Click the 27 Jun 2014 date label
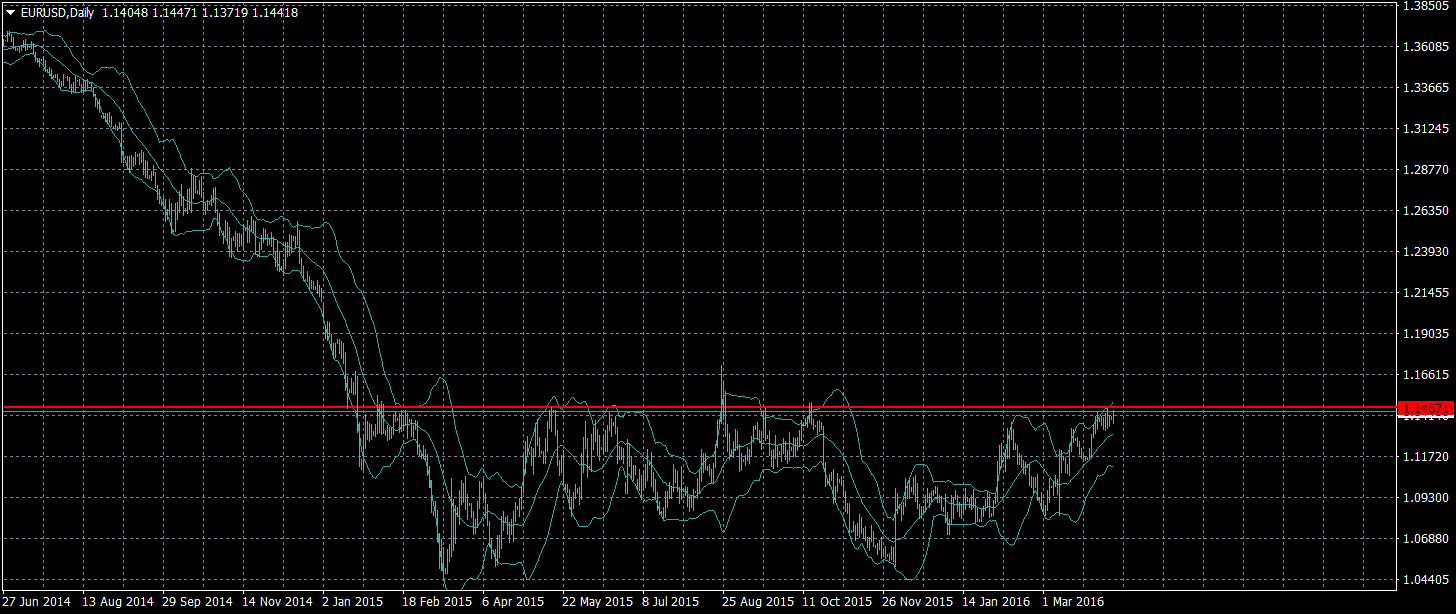Screen dimensions: 1456x614 [x=37, y=602]
